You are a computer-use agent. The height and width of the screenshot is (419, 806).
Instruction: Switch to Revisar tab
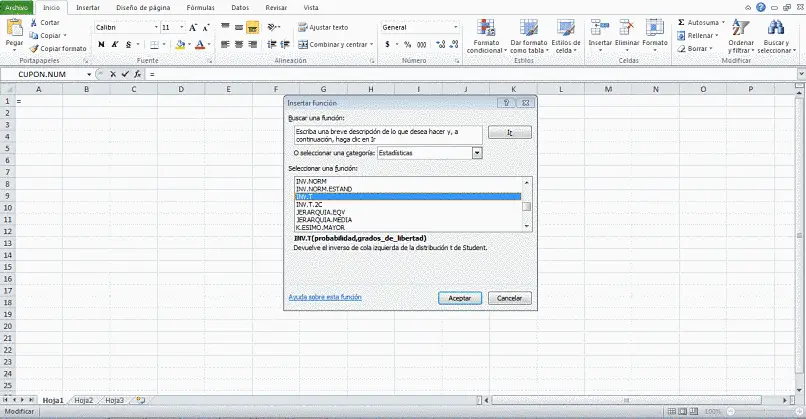tap(276, 8)
